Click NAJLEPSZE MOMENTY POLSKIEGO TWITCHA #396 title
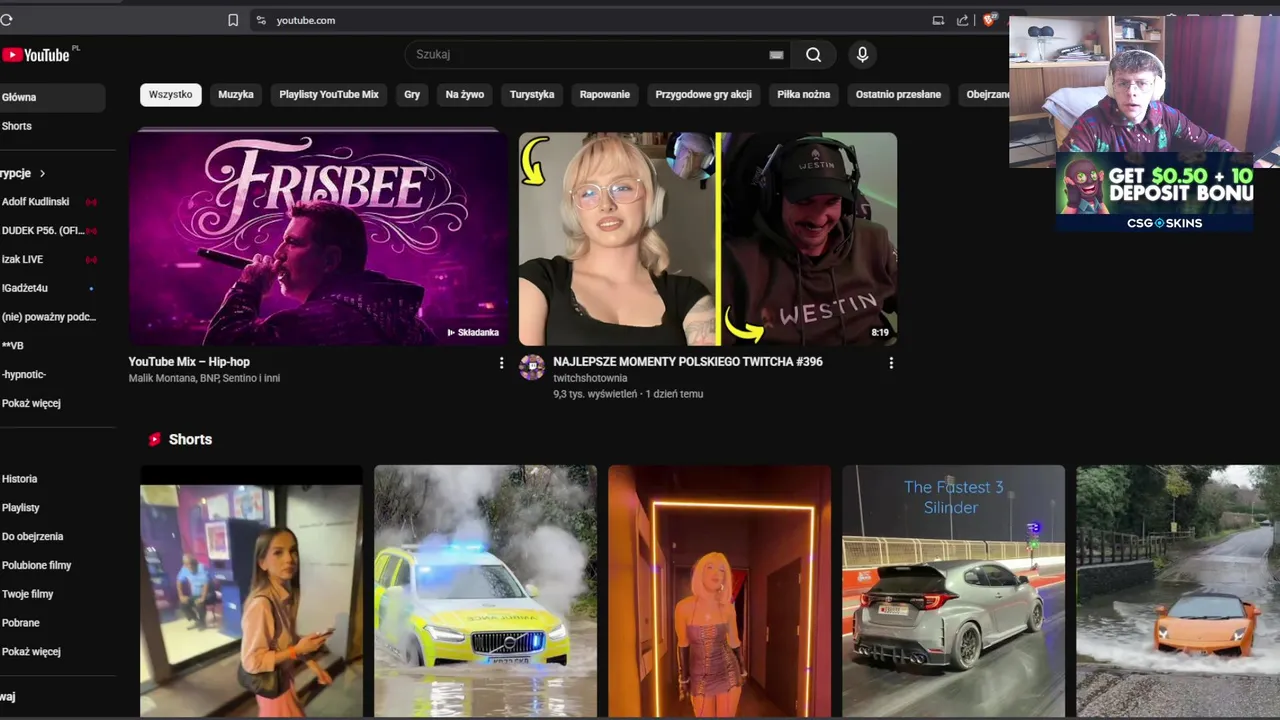 pyautogui.click(x=688, y=362)
